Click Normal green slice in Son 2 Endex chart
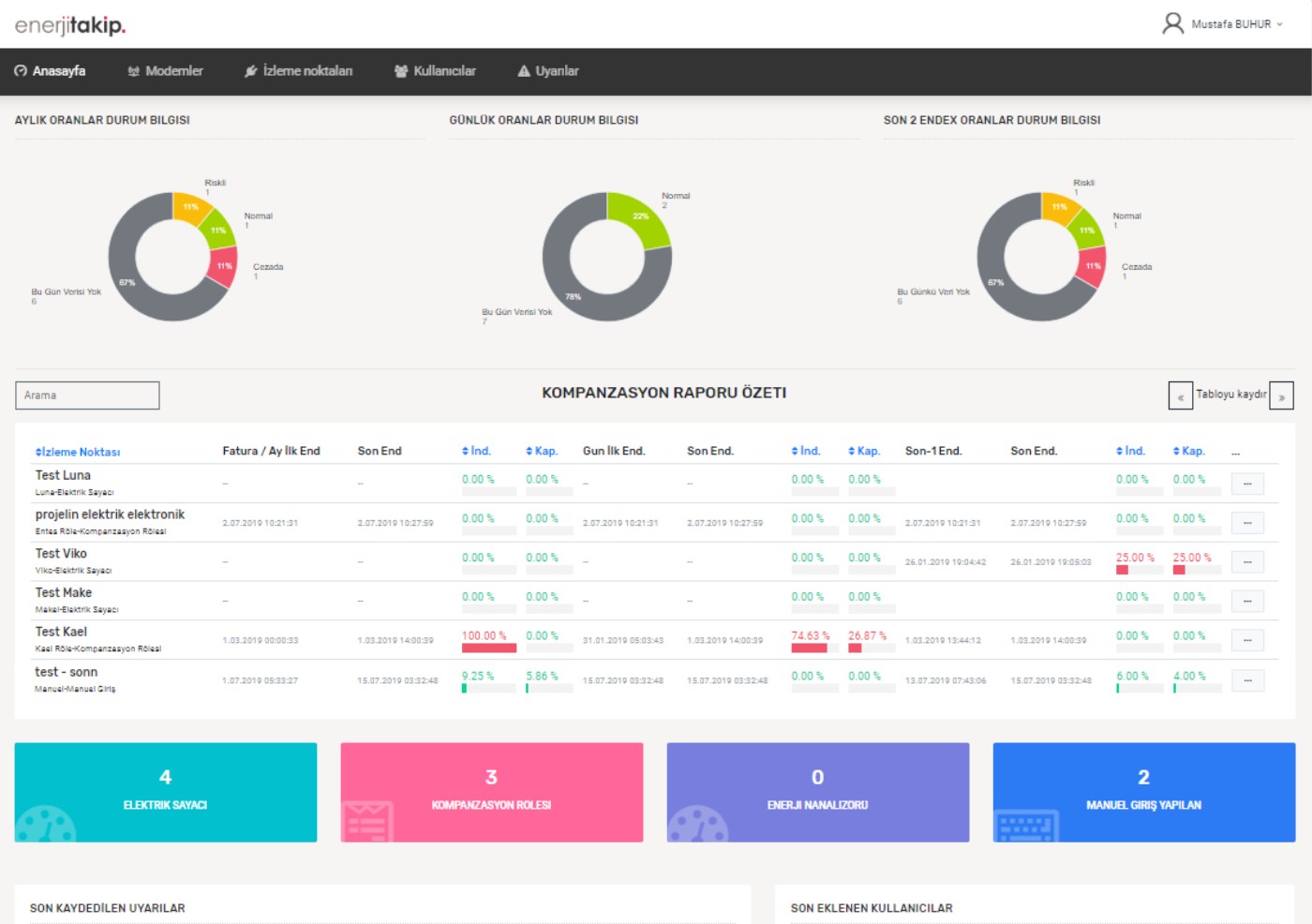The image size is (1312, 924). [x=1087, y=230]
